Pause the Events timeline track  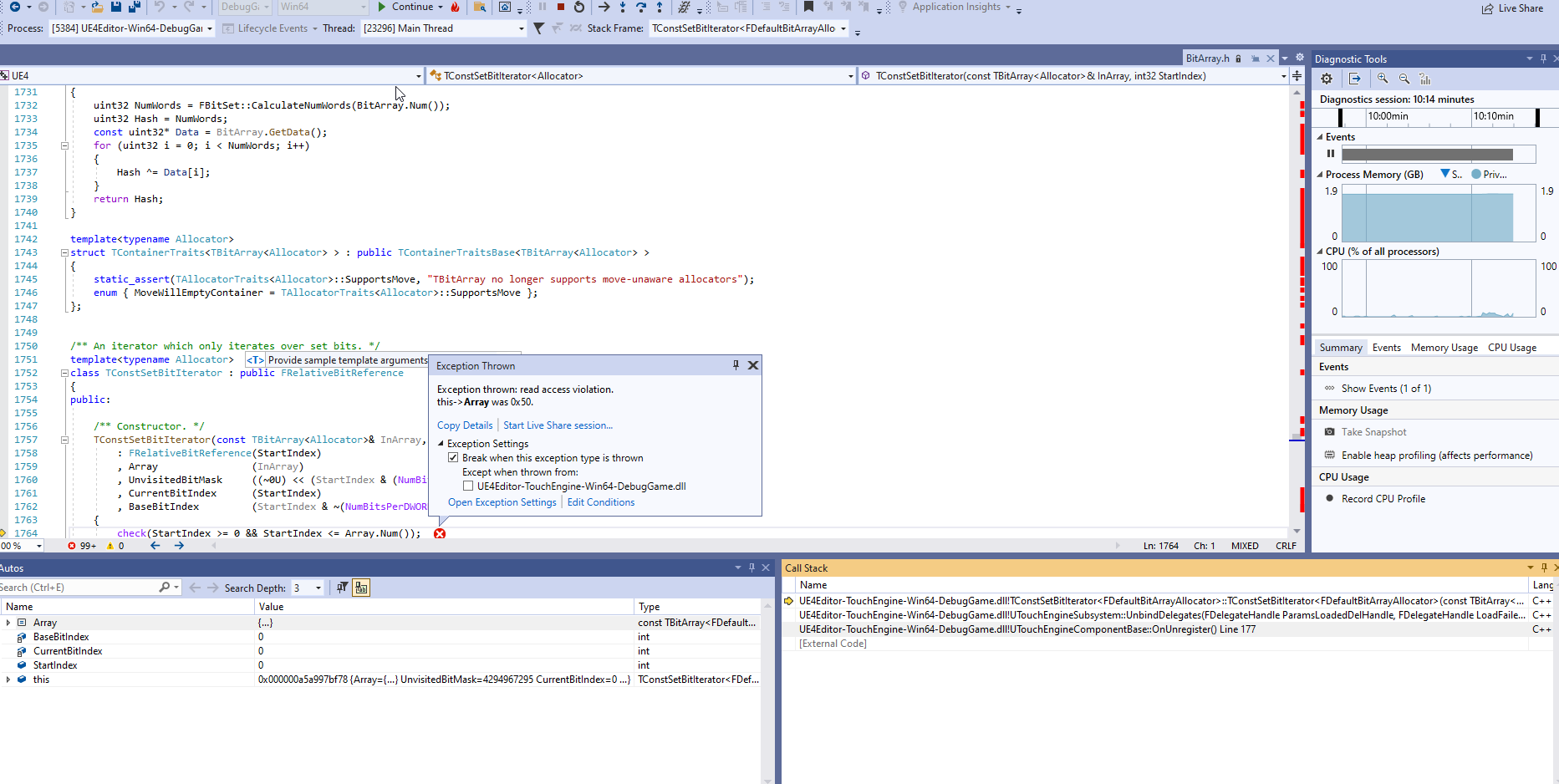[1331, 154]
